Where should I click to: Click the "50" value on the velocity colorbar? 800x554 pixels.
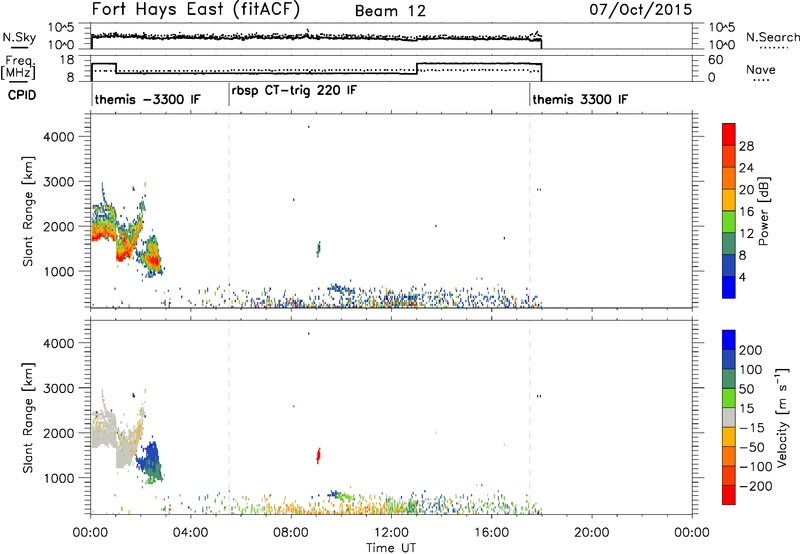tap(747, 389)
